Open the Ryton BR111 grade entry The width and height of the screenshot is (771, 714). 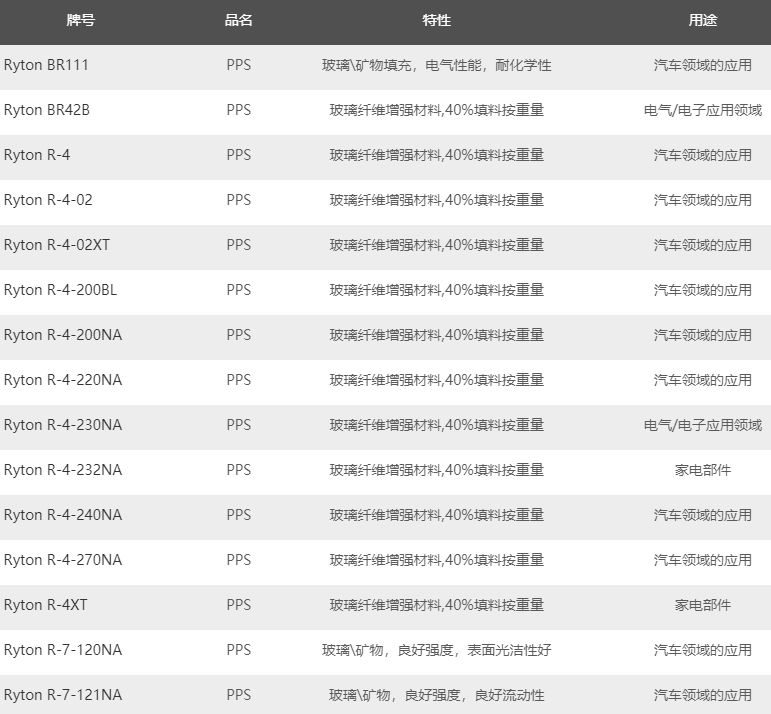(x=46, y=65)
